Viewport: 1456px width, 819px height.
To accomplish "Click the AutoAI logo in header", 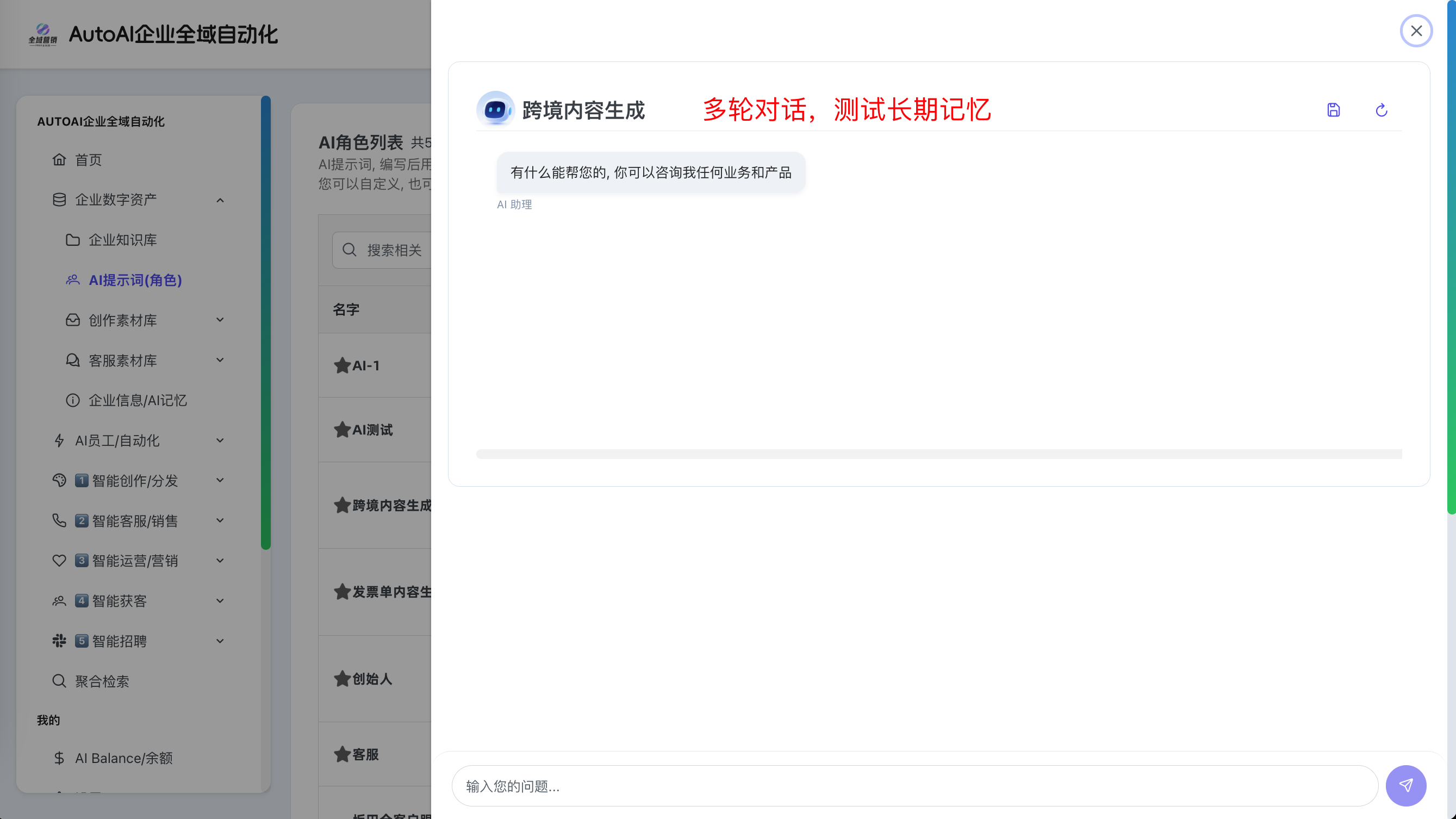I will point(43,34).
